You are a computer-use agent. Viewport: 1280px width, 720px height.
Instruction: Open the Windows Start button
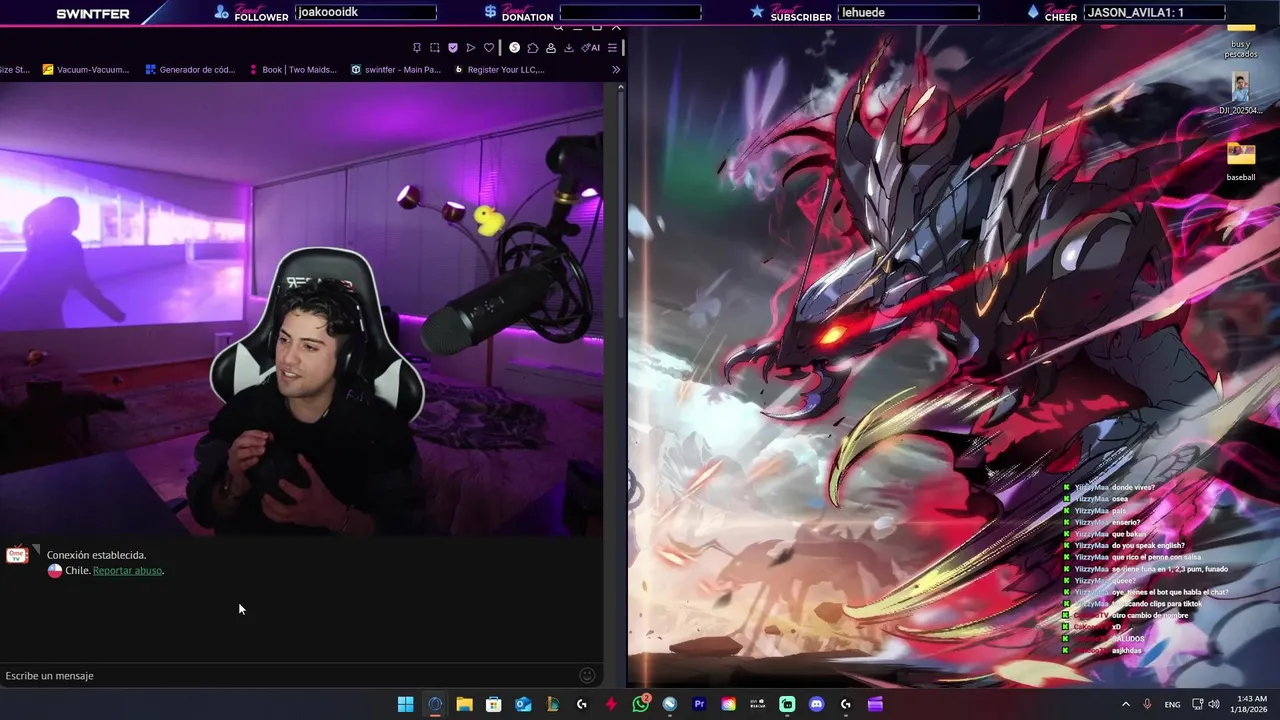point(405,704)
